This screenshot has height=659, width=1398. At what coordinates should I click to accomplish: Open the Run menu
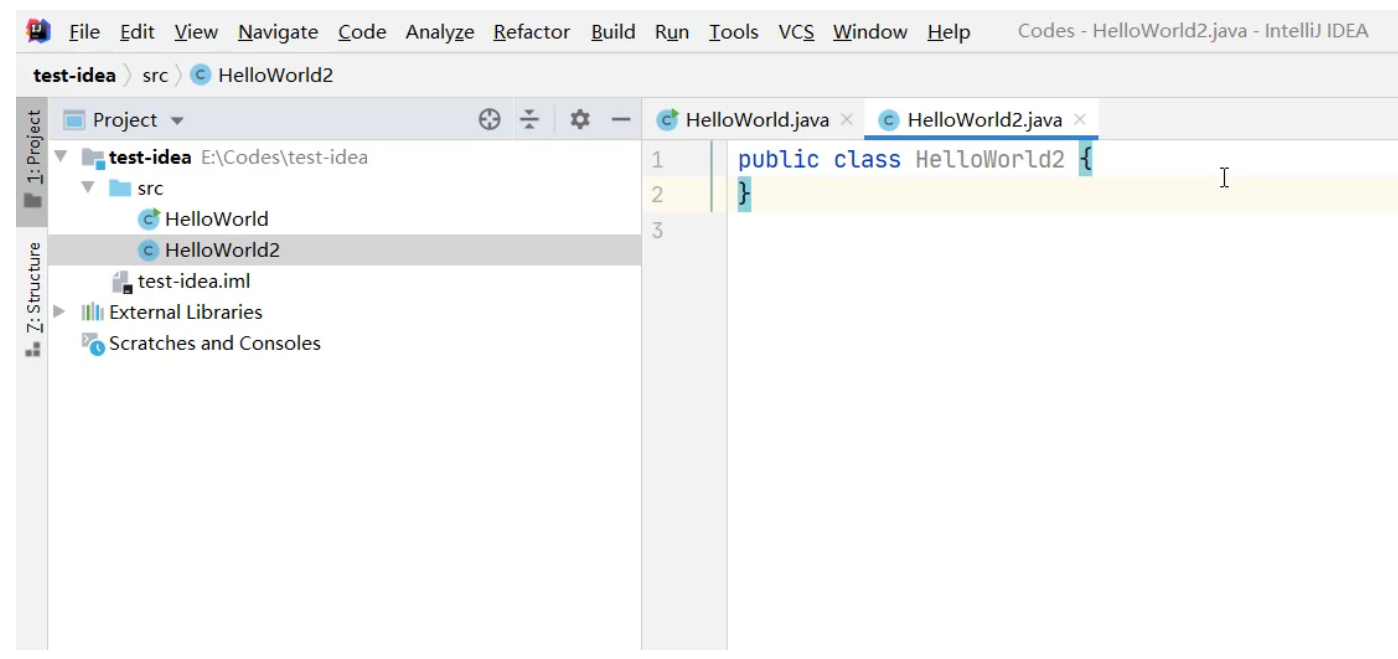pyautogui.click(x=672, y=32)
